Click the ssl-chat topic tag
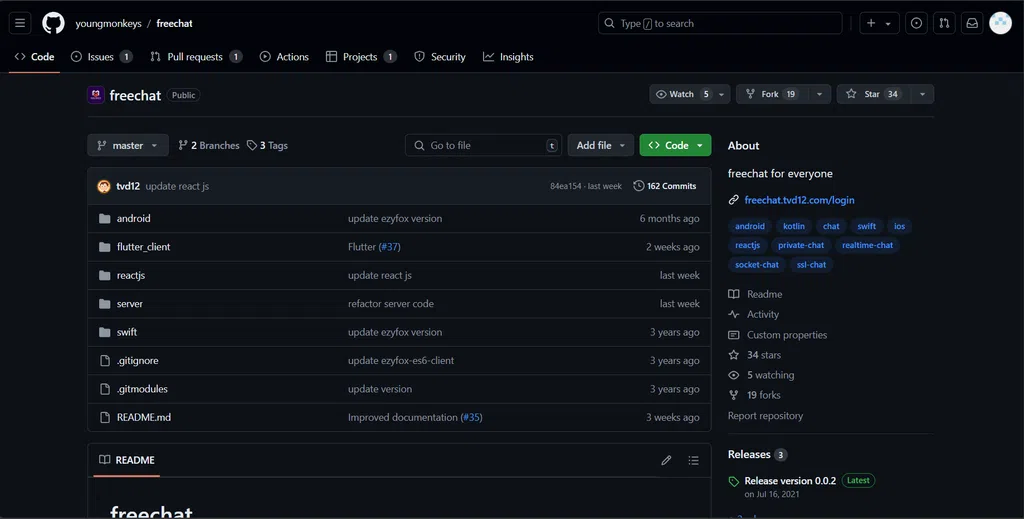This screenshot has height=519, width=1024. 811,265
